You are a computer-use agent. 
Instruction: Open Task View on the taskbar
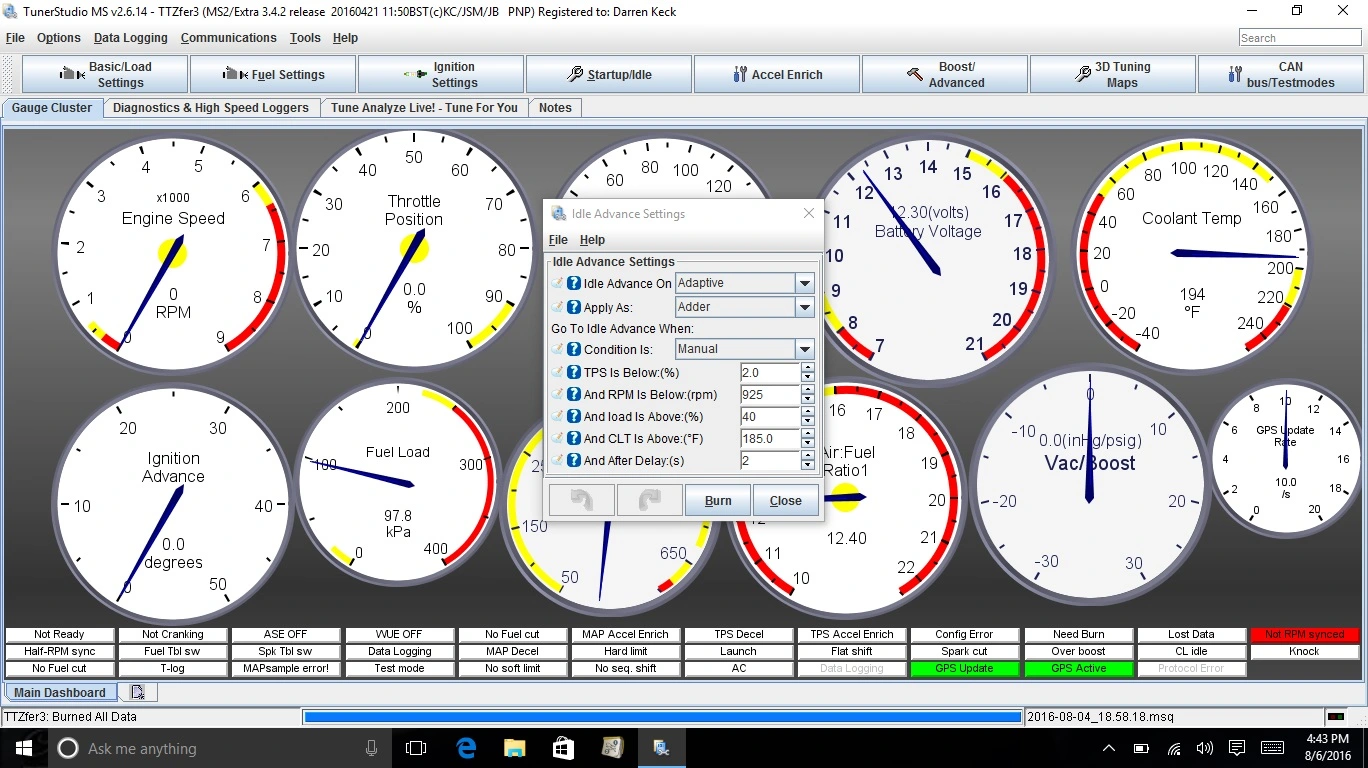pos(416,748)
